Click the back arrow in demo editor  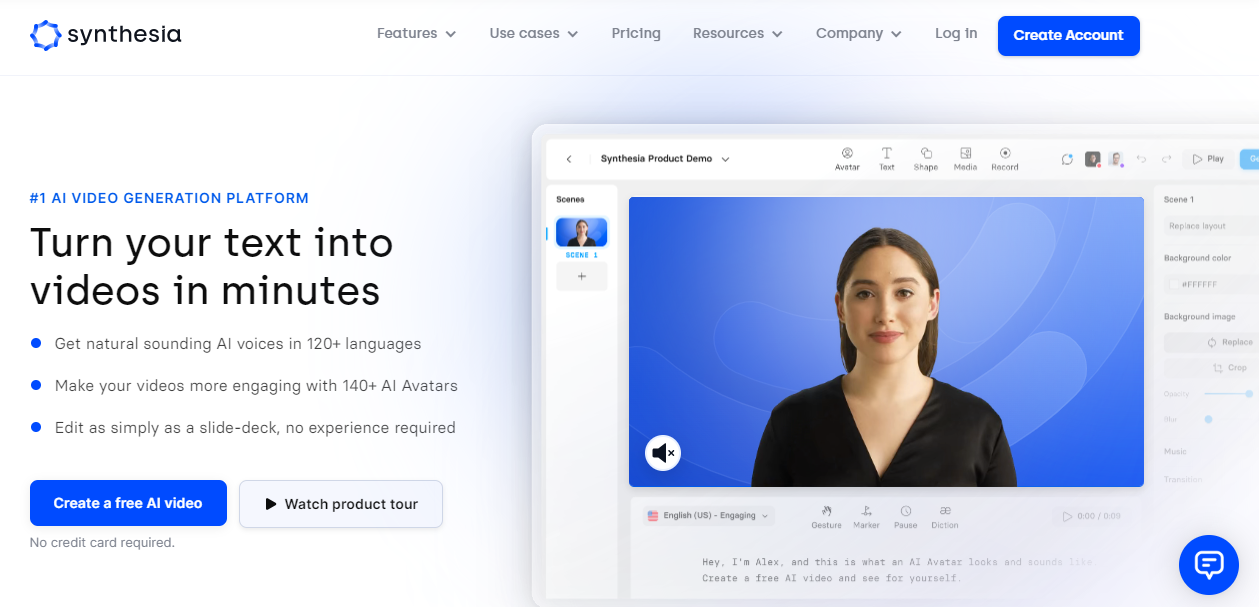[569, 159]
